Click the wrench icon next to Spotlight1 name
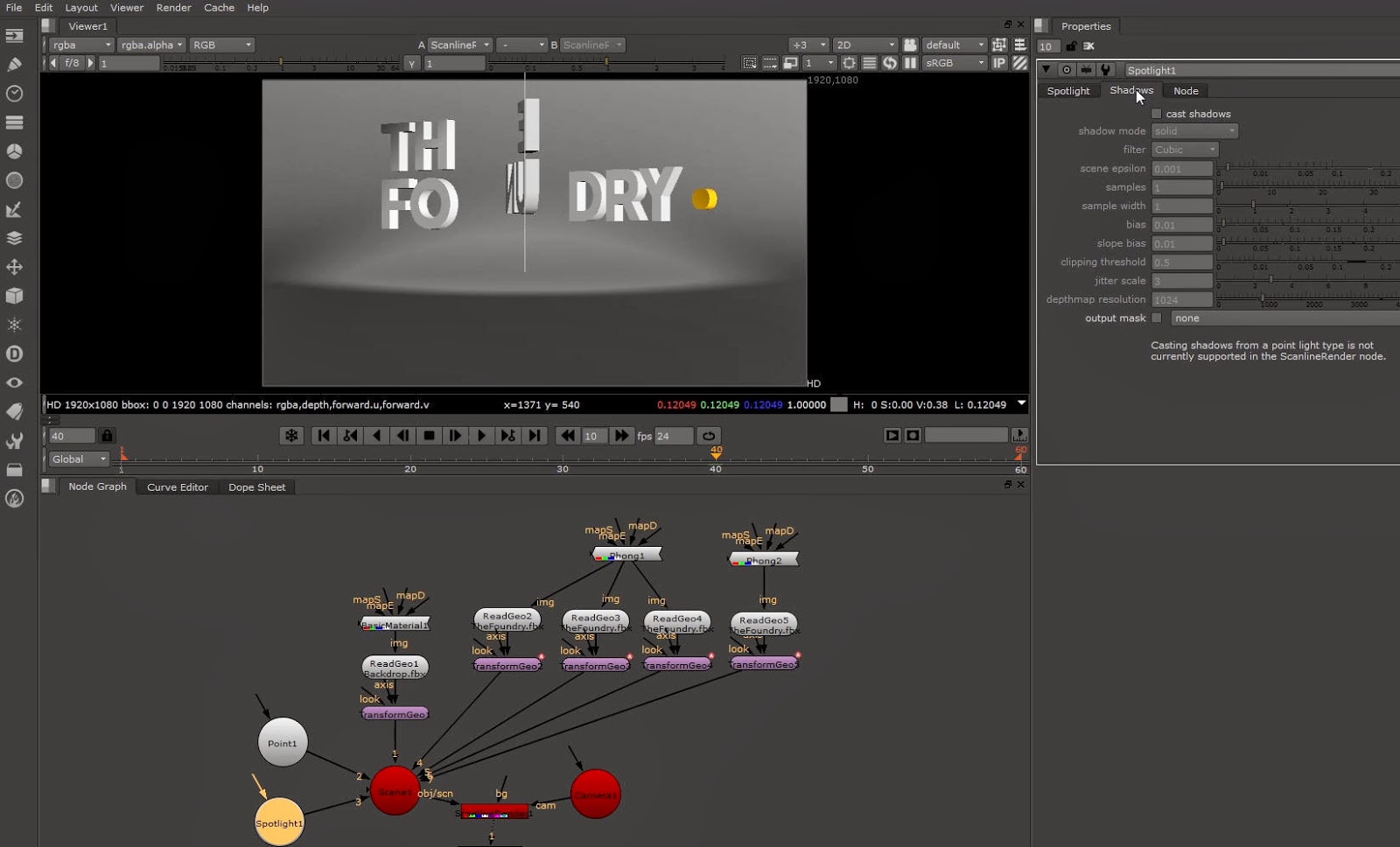 tap(1105, 70)
